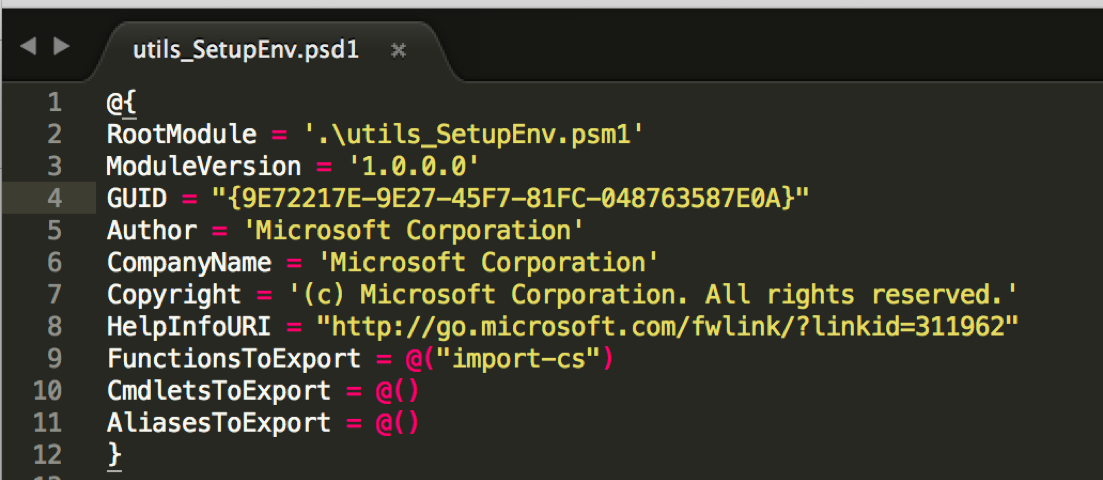Image resolution: width=1103 pixels, height=480 pixels.
Task: Click line number 4 in gutter
Action: pyautogui.click(x=54, y=198)
